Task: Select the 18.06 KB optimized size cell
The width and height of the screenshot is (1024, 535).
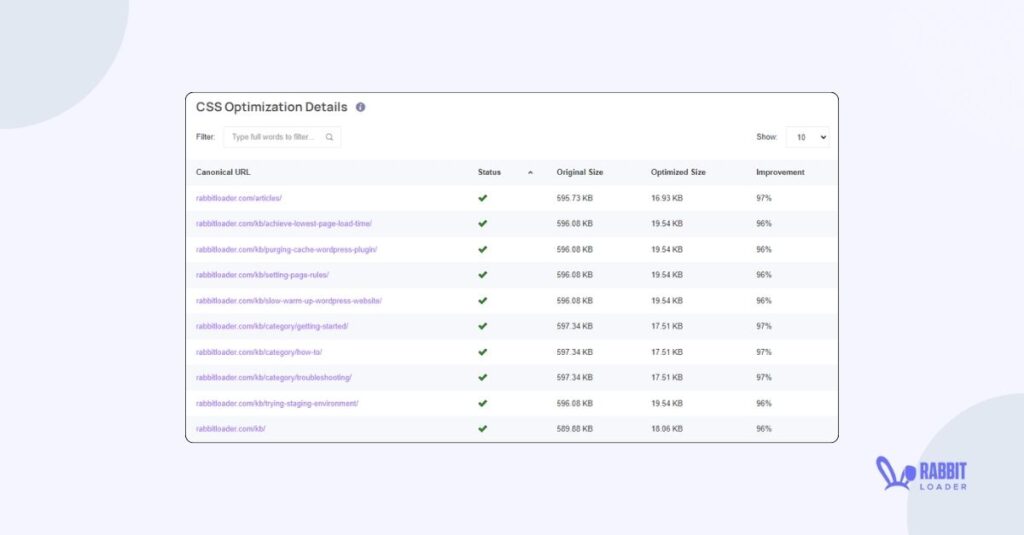Action: click(667, 429)
